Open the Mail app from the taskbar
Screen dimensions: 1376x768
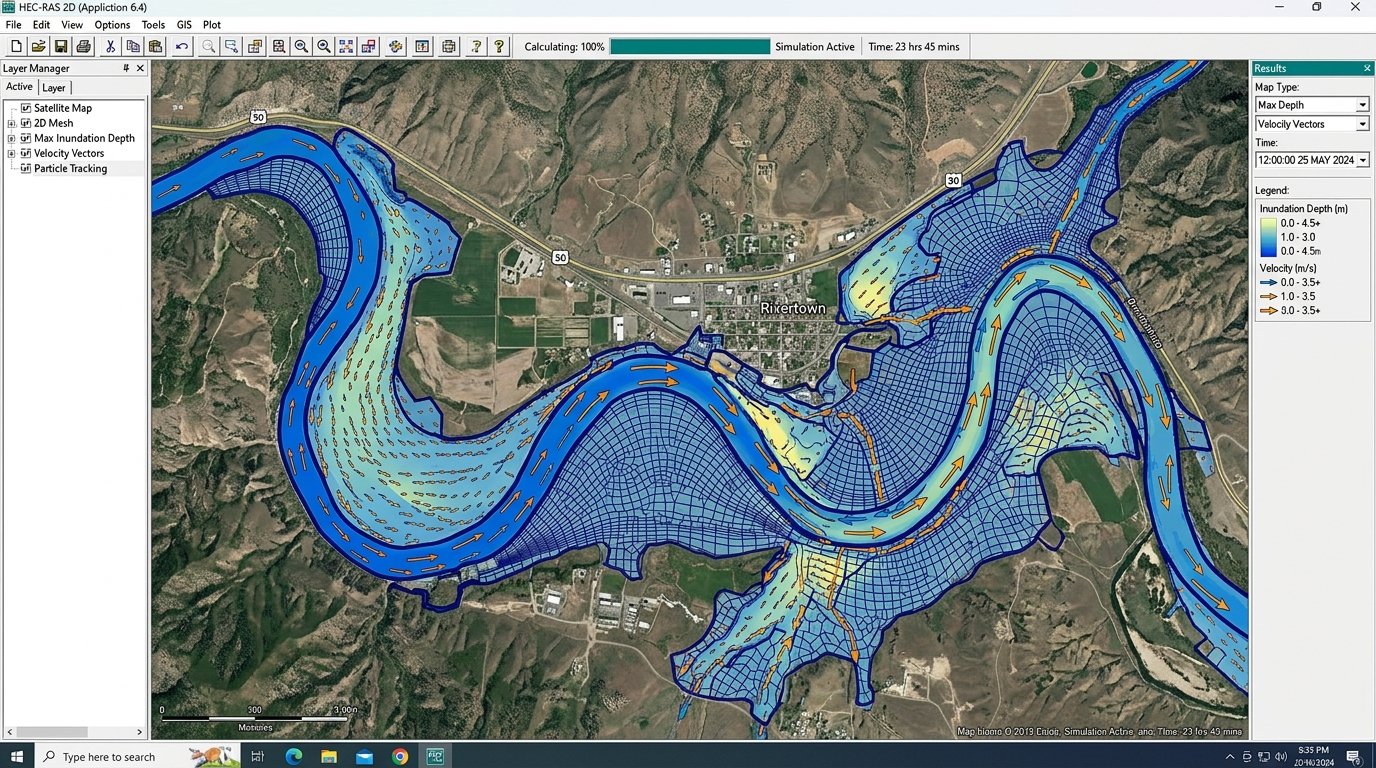click(364, 757)
